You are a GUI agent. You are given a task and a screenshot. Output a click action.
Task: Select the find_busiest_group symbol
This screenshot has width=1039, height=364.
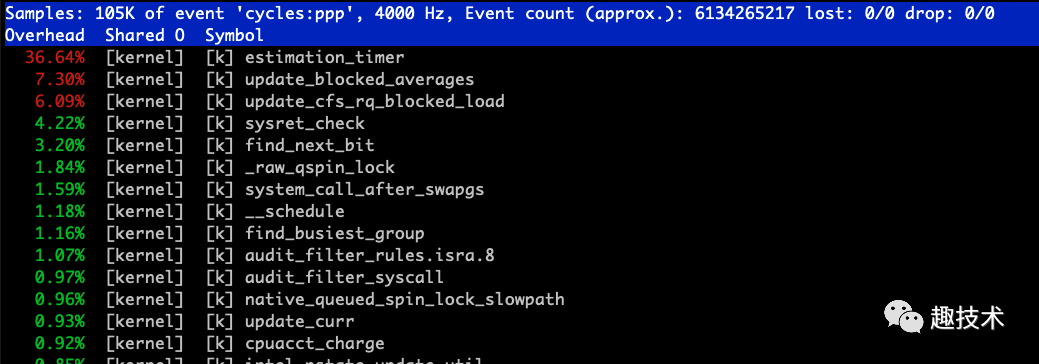335,233
